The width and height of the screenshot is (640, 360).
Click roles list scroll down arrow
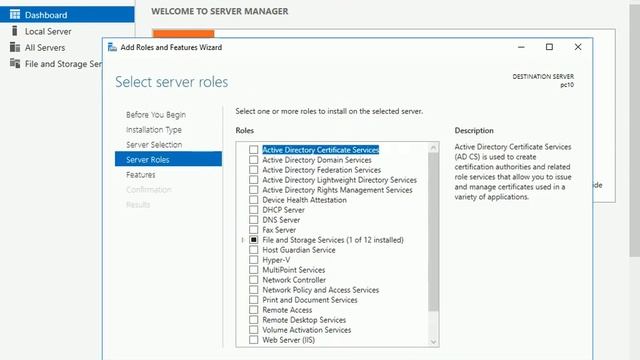click(433, 342)
